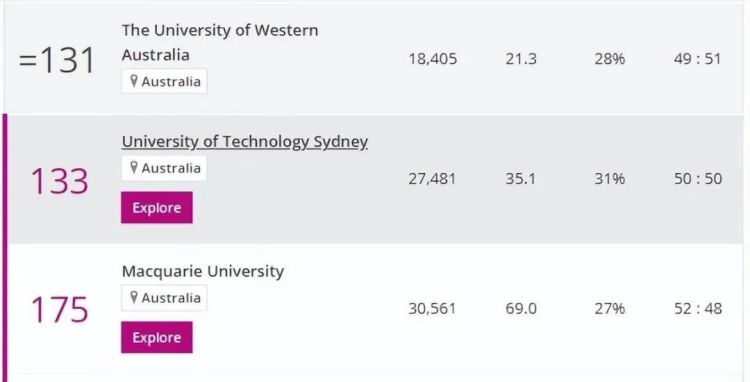Click the 69.0 students per staff value
750x382 pixels.
click(521, 308)
